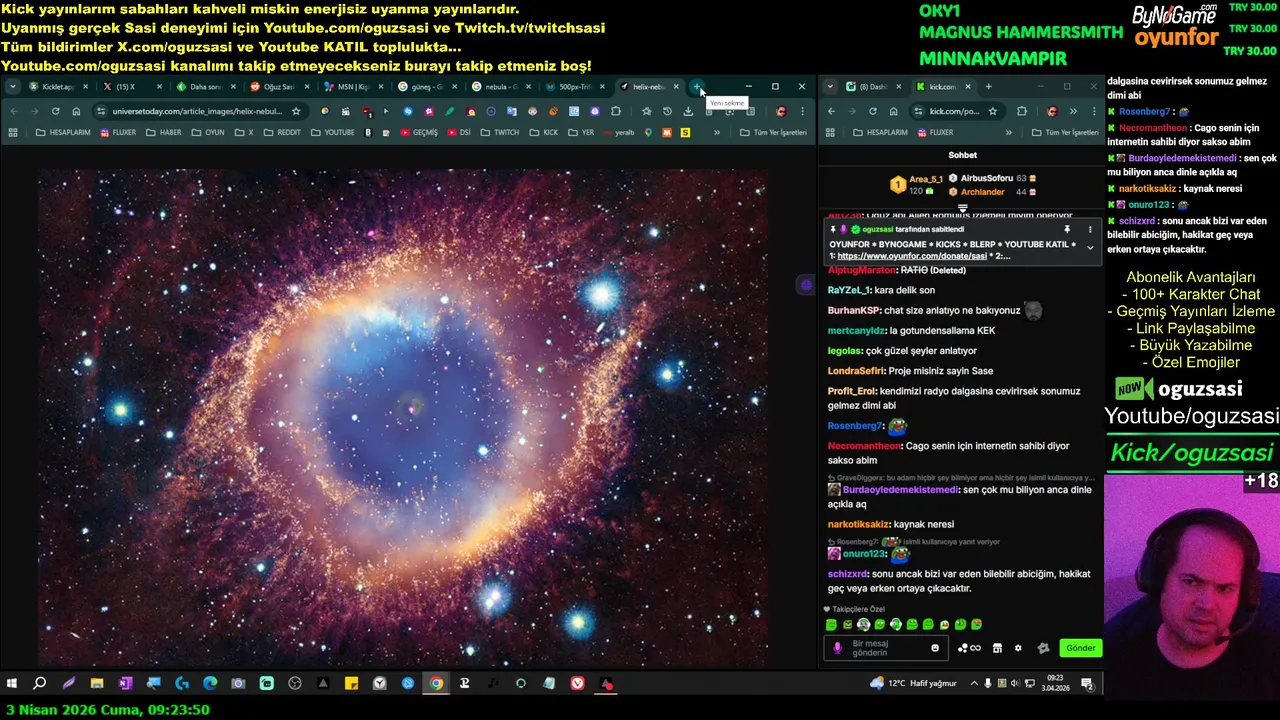Expand the tab search dropdown in the left browser

click(12, 87)
